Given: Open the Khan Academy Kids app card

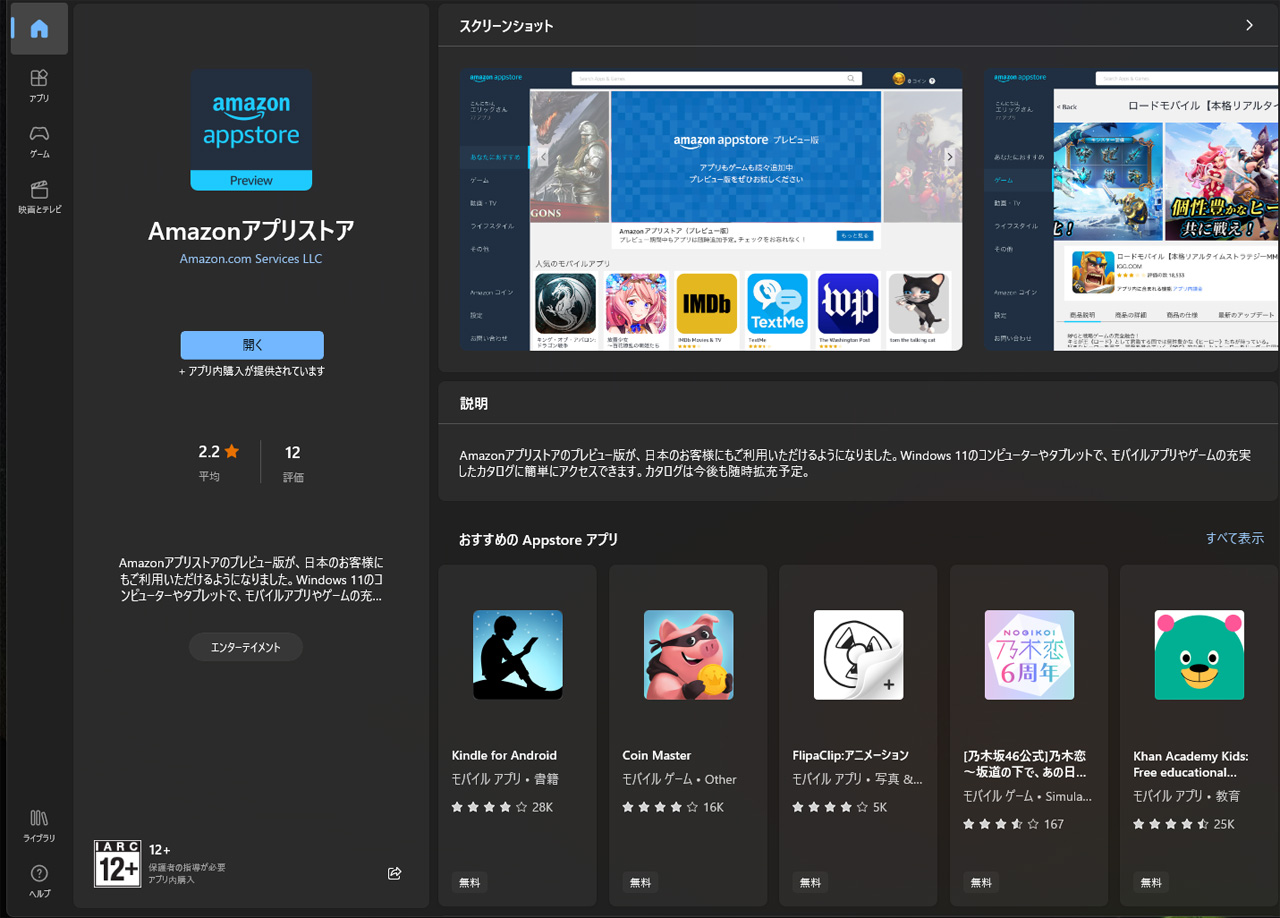Looking at the screenshot, I should (1199, 735).
